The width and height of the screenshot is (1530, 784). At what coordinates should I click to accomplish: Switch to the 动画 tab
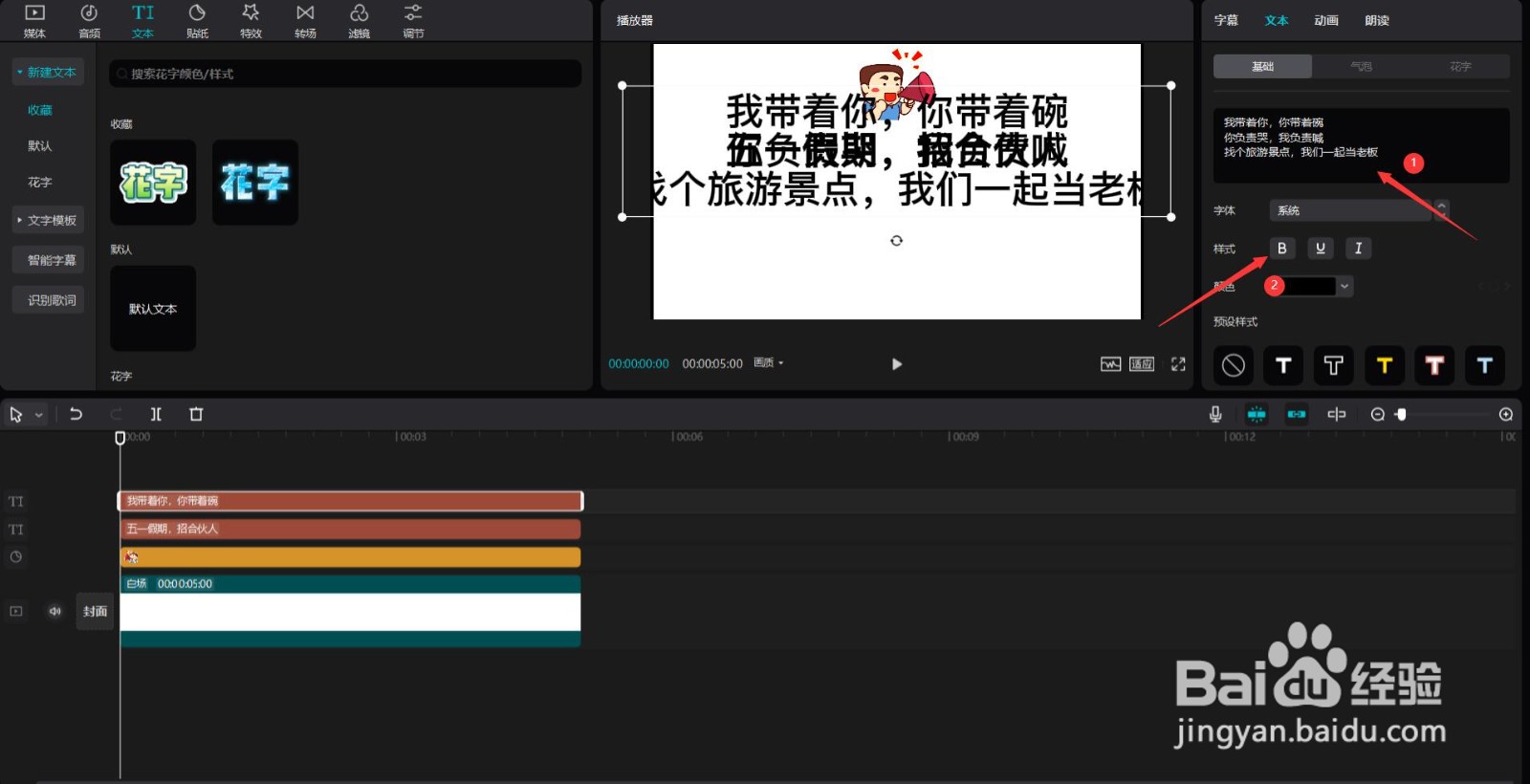coord(1326,20)
